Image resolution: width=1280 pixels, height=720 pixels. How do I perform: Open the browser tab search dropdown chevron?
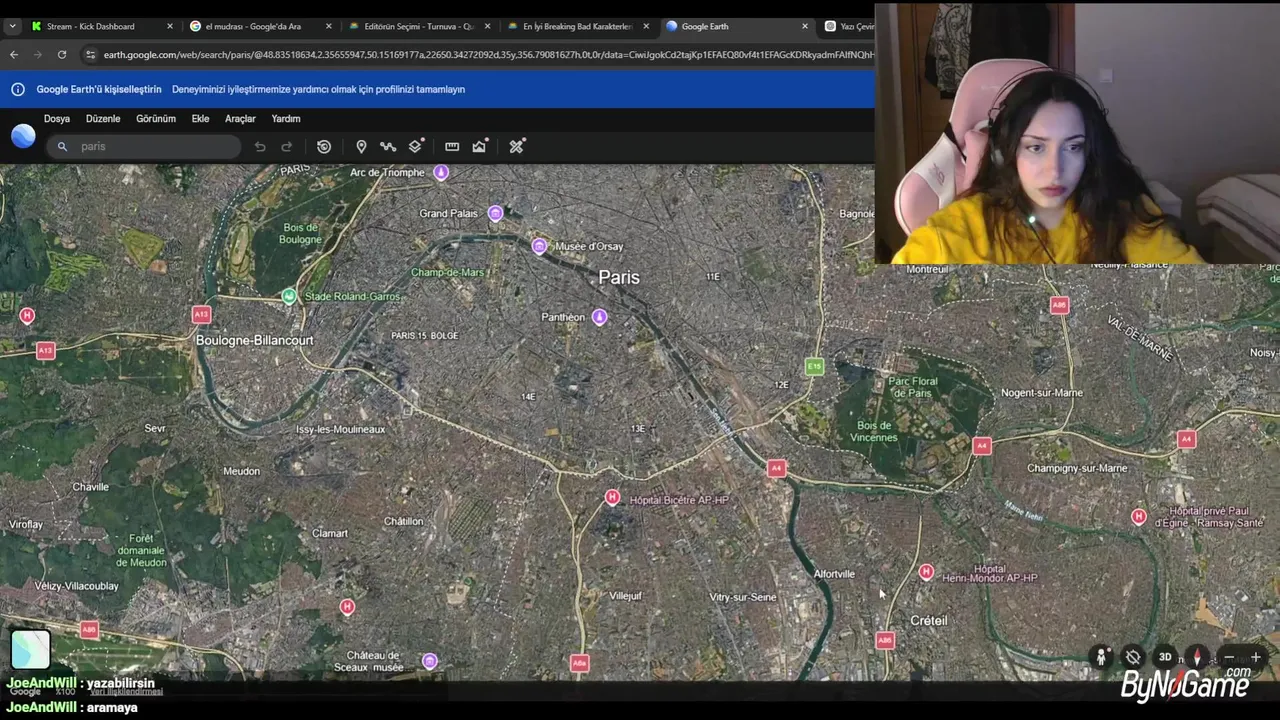pos(13,26)
